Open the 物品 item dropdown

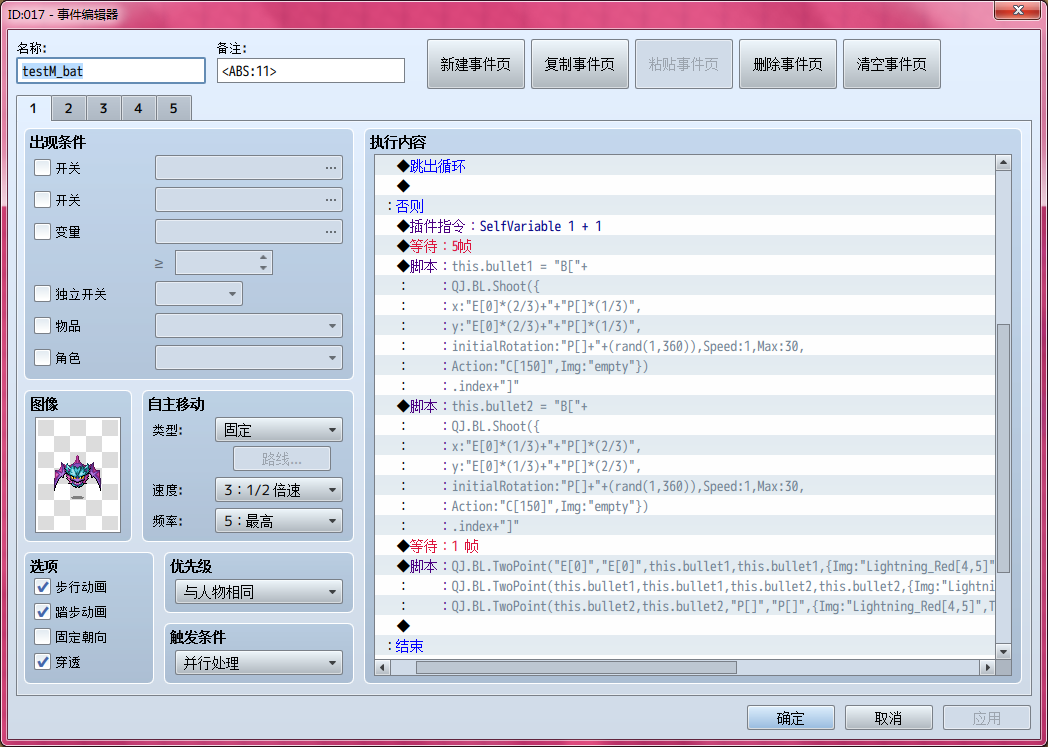(x=249, y=326)
